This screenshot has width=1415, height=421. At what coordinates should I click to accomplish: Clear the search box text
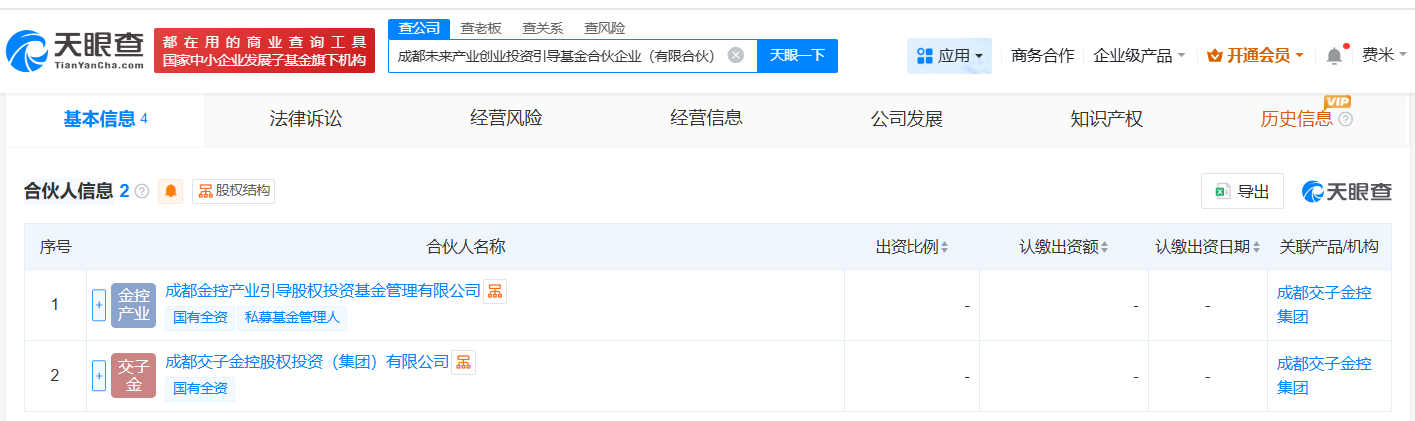click(x=736, y=55)
